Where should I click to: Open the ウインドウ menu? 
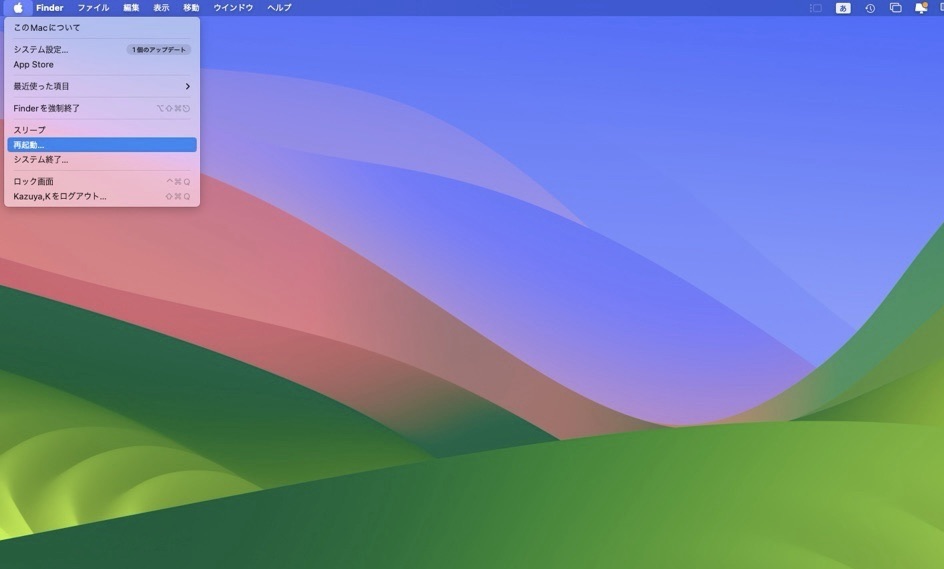[233, 8]
